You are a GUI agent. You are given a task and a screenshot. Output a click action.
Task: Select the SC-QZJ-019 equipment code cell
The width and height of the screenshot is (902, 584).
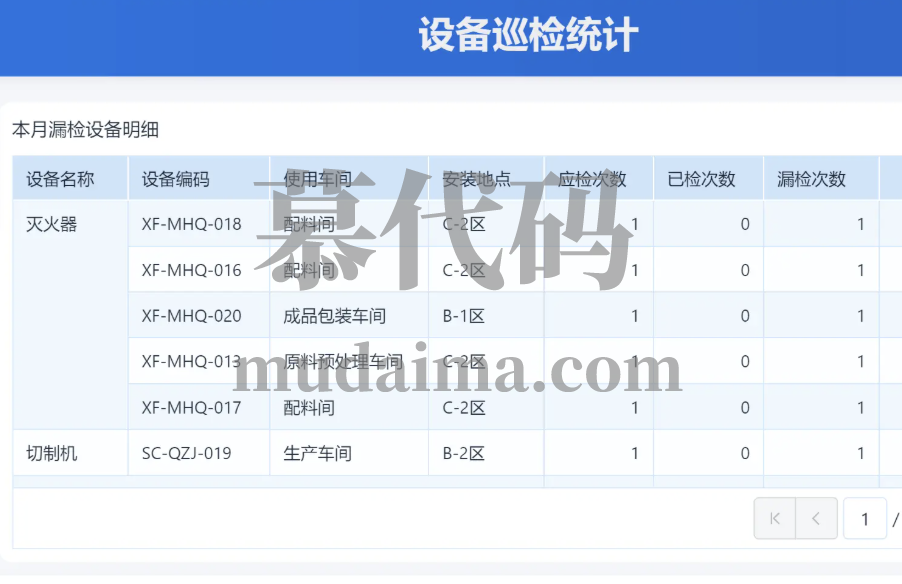(187, 453)
